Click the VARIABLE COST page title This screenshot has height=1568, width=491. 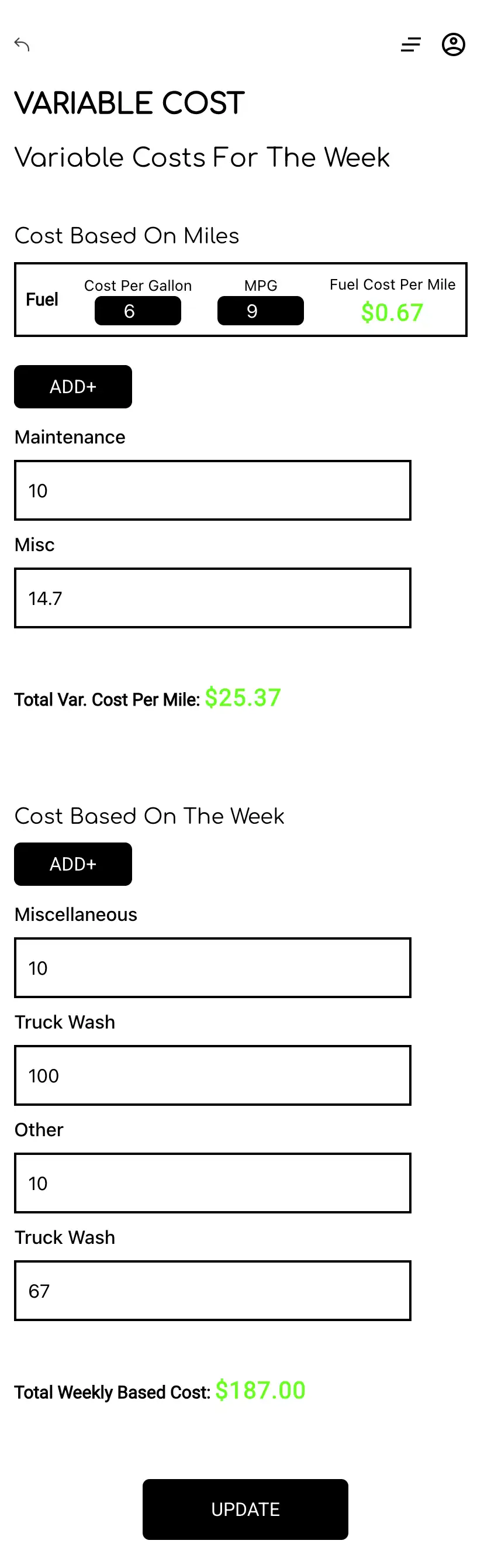[130, 104]
